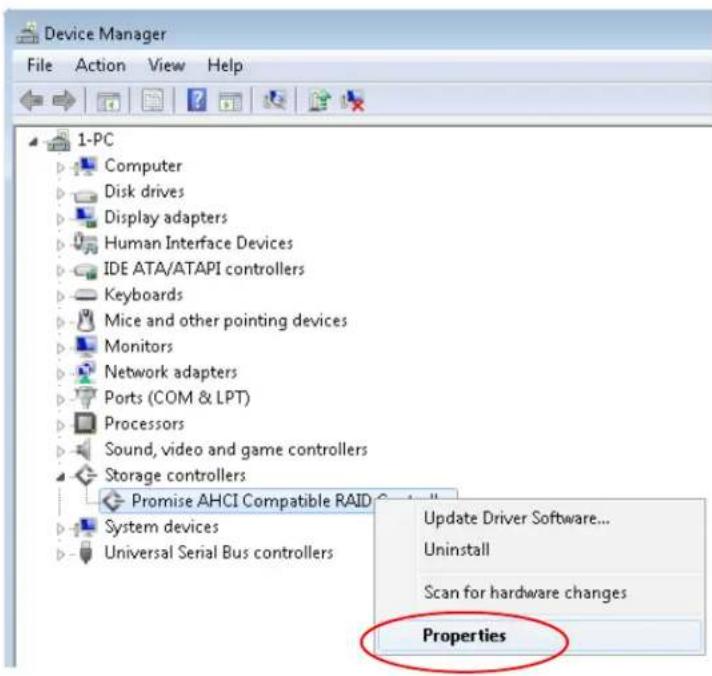This screenshot has height=676, width=712.
Task: Click the Device Manager title bar icon
Action: tap(27, 33)
